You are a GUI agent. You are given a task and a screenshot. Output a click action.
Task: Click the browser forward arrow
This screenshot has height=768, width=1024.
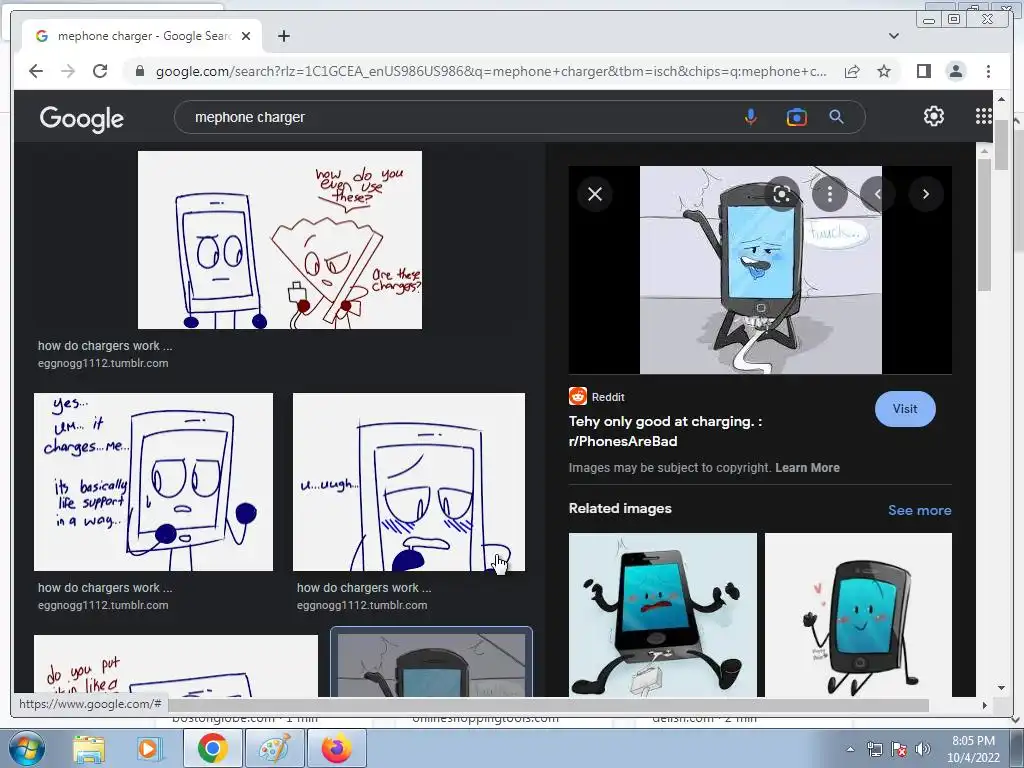point(68,71)
